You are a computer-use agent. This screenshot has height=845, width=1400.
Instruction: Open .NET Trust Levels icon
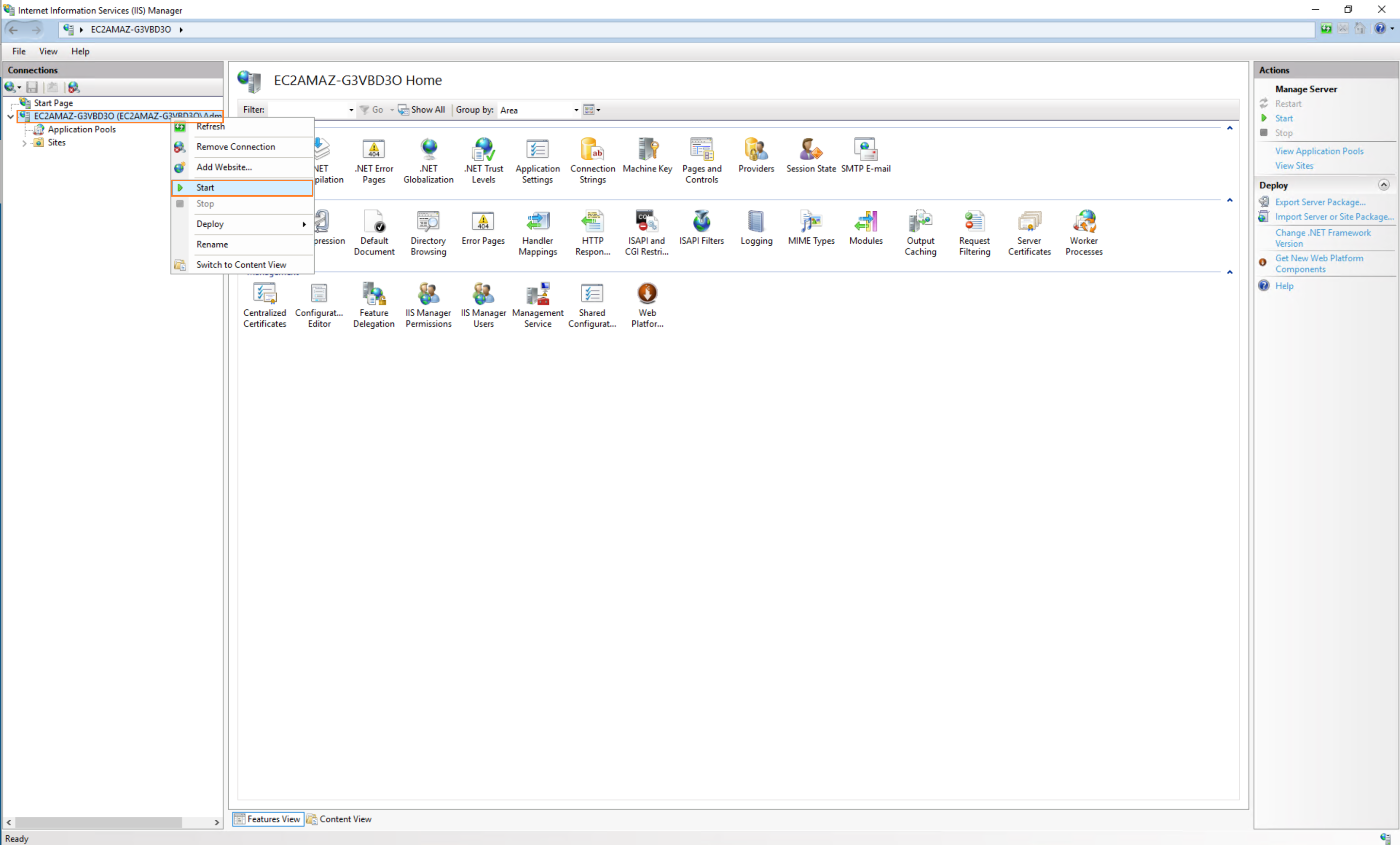484,160
